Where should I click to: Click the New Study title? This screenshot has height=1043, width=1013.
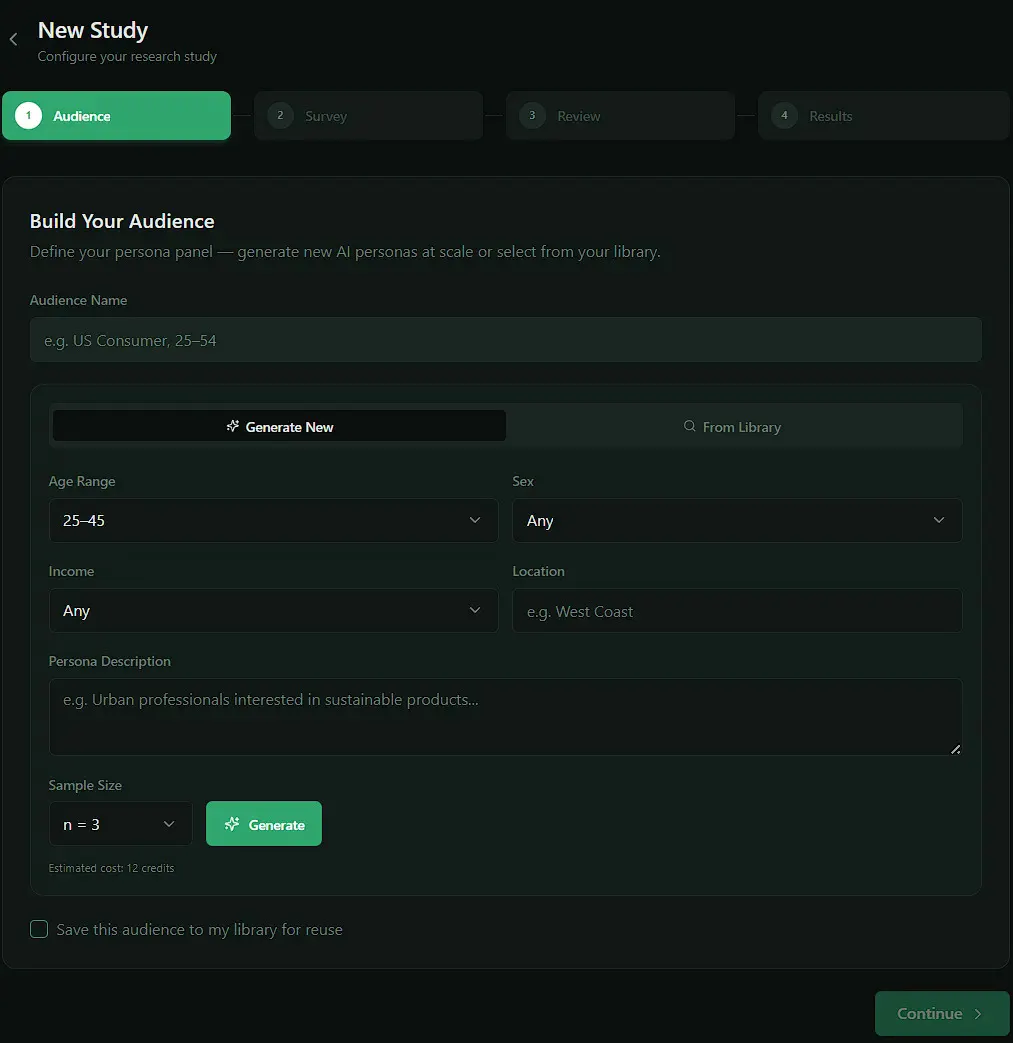[x=93, y=30]
